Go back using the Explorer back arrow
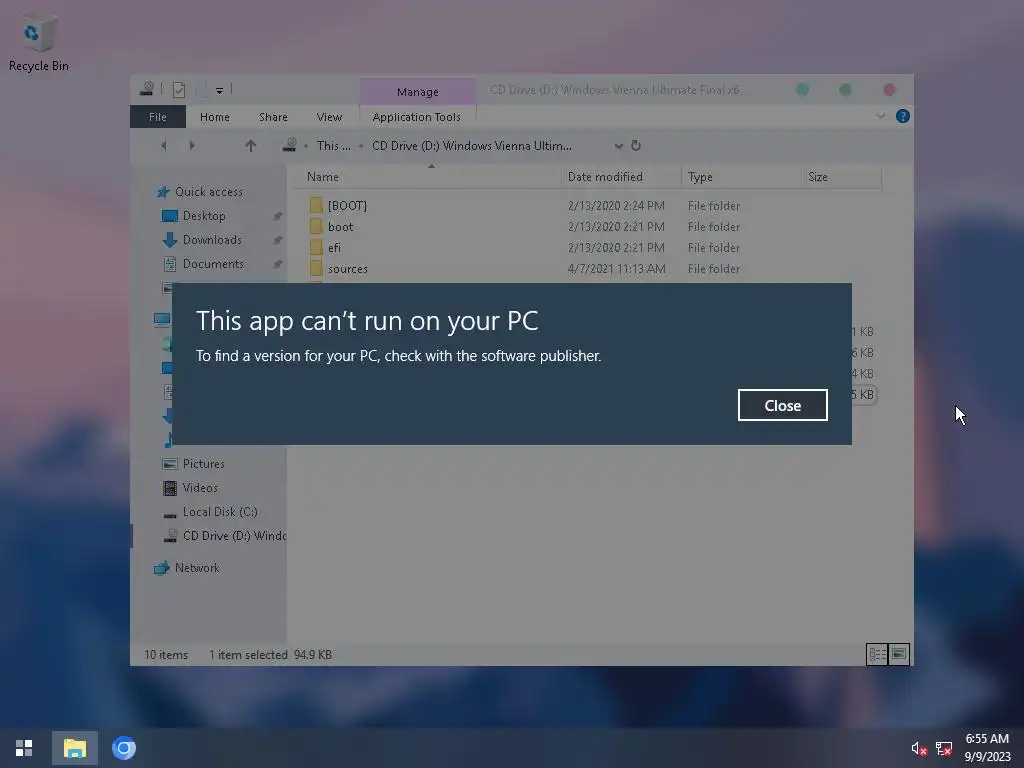 point(163,146)
